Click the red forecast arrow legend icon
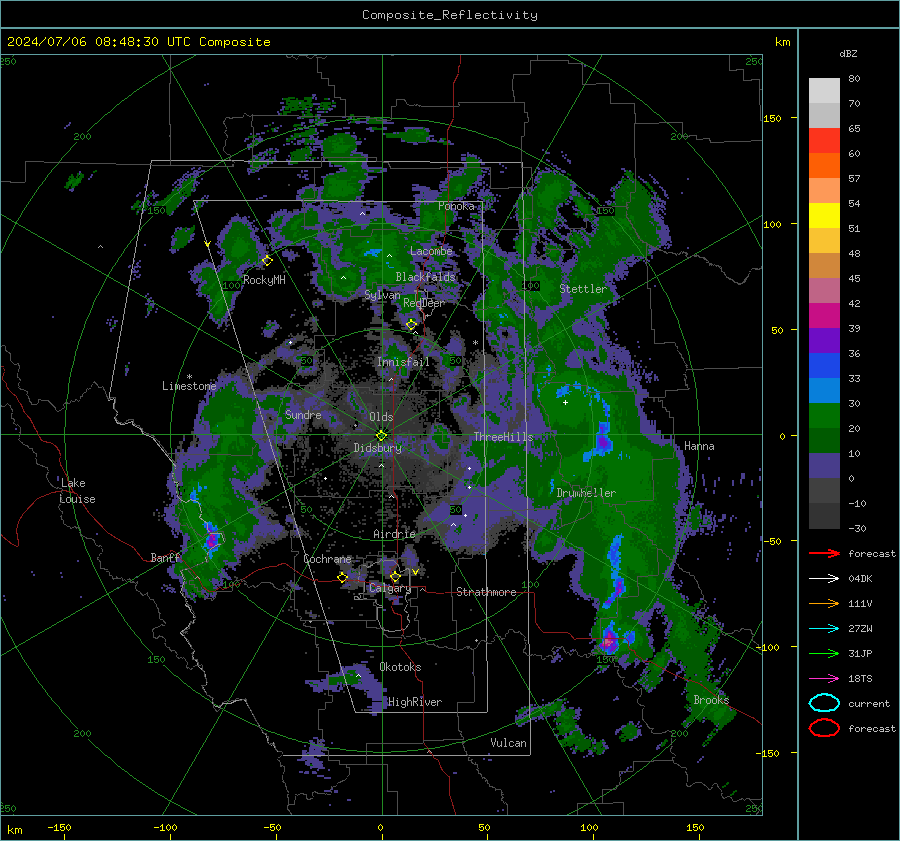The image size is (900, 841). coord(824,553)
